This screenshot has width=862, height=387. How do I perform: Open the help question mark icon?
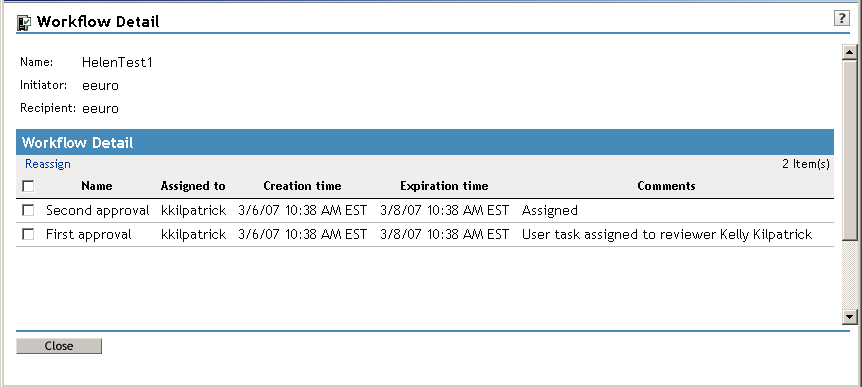(841, 18)
